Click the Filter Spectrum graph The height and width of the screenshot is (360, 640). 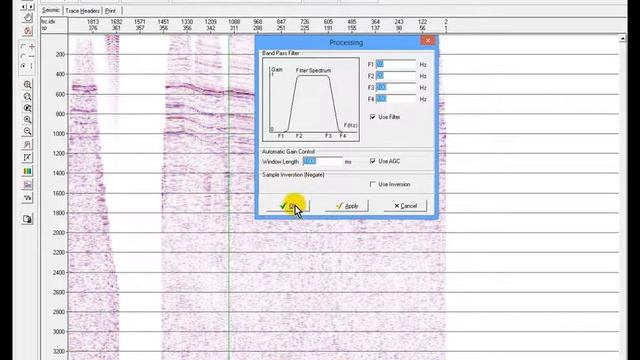coord(311,100)
